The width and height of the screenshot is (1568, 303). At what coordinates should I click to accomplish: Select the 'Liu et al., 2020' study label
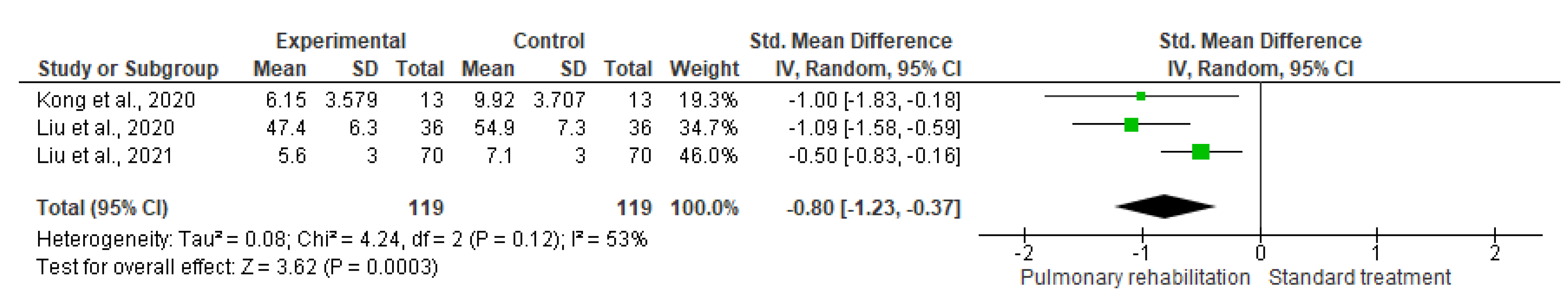click(105, 128)
